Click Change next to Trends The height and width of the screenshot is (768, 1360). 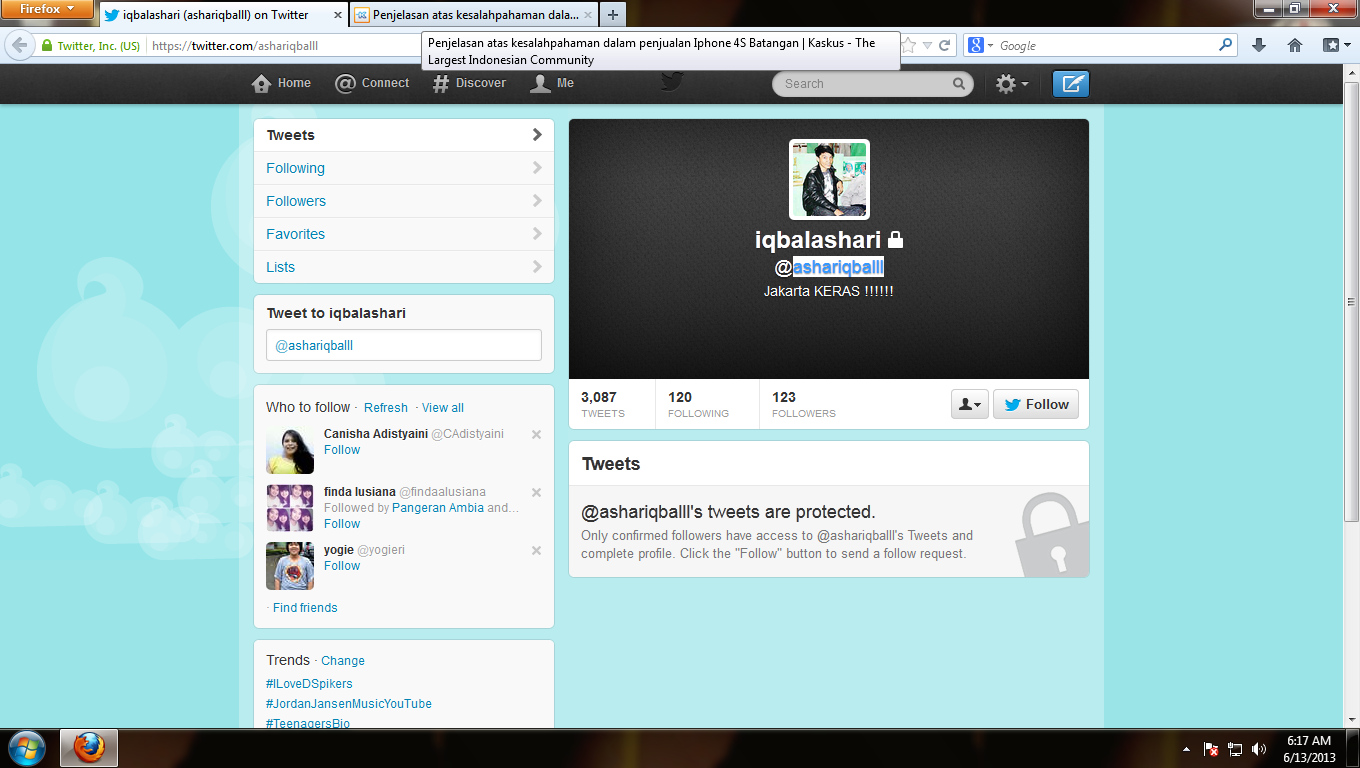coord(343,661)
